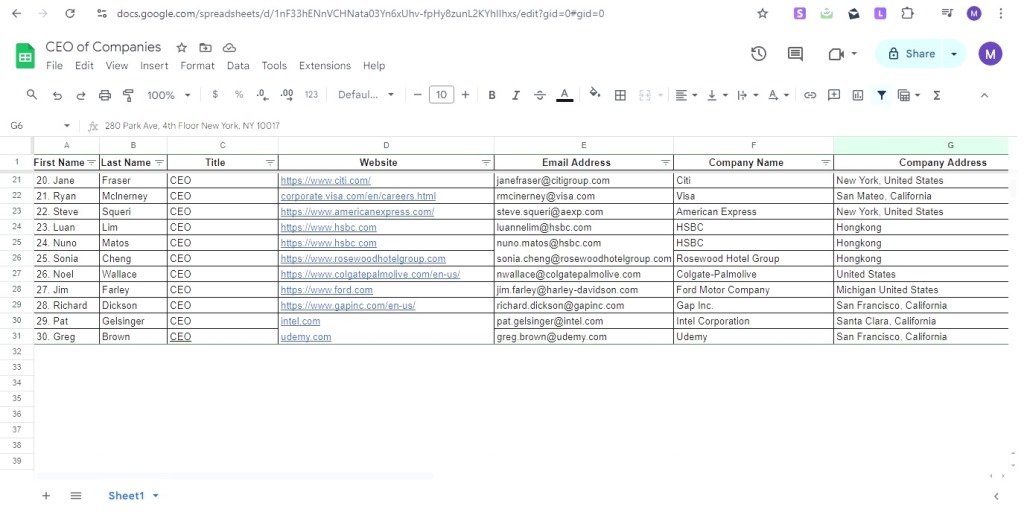Open the 100% zoom dropdown
Viewport: 1024px width, 515px height.
168,95
